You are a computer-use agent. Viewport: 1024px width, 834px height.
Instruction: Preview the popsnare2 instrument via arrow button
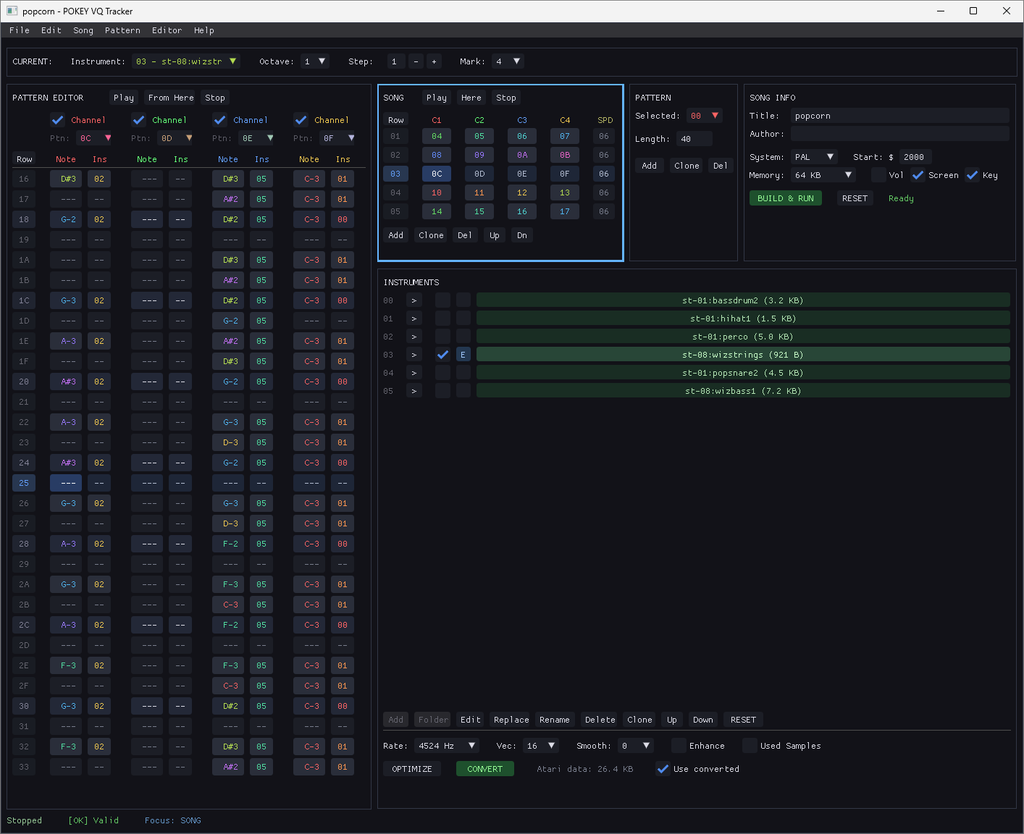click(414, 373)
